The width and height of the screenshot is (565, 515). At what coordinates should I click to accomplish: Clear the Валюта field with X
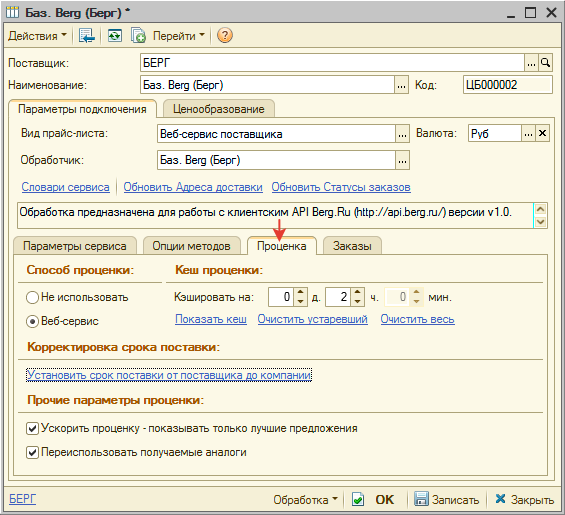click(542, 134)
